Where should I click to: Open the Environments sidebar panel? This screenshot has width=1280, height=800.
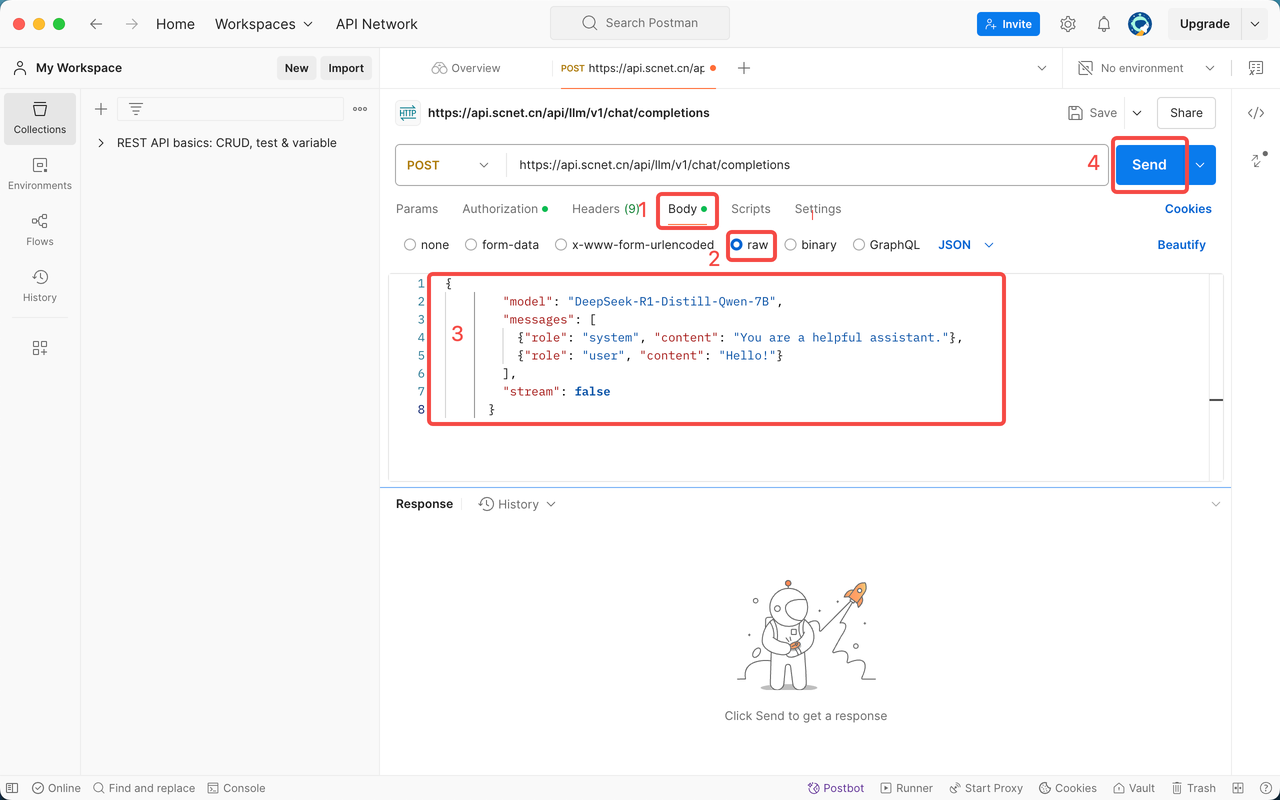coord(40,174)
